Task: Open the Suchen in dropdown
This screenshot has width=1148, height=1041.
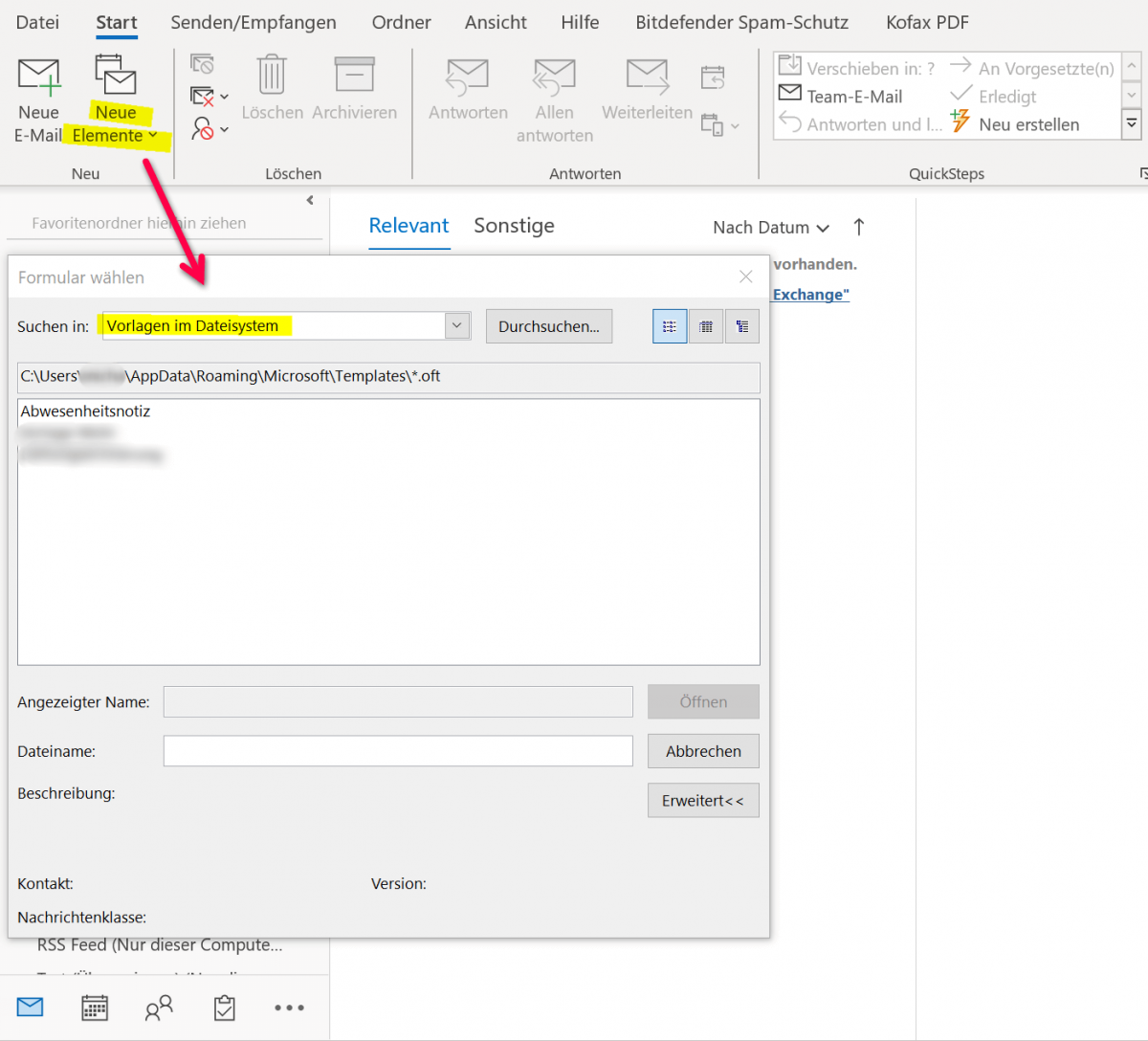Action: pos(456,325)
